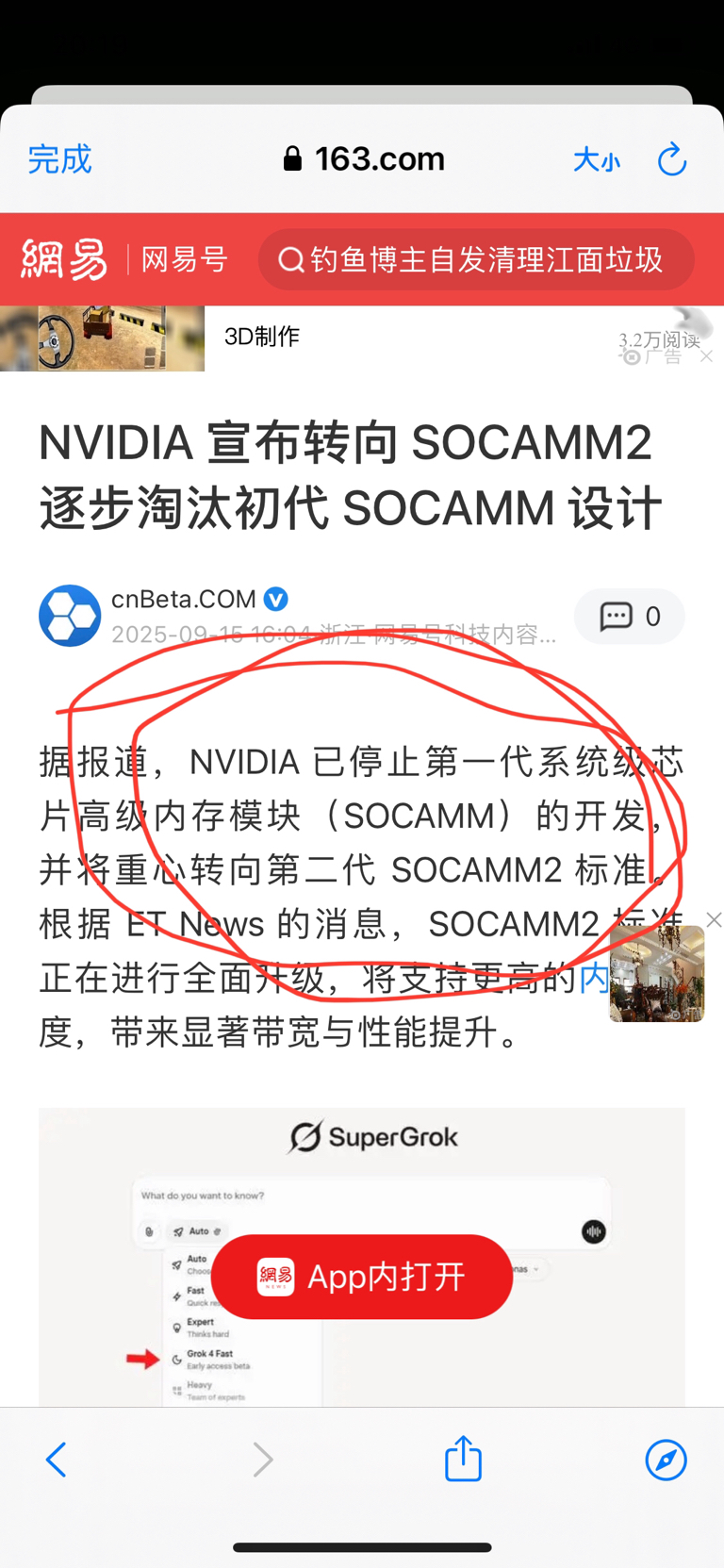724x1568 pixels.
Task: Open page in Safari compass icon
Action: click(x=666, y=1460)
